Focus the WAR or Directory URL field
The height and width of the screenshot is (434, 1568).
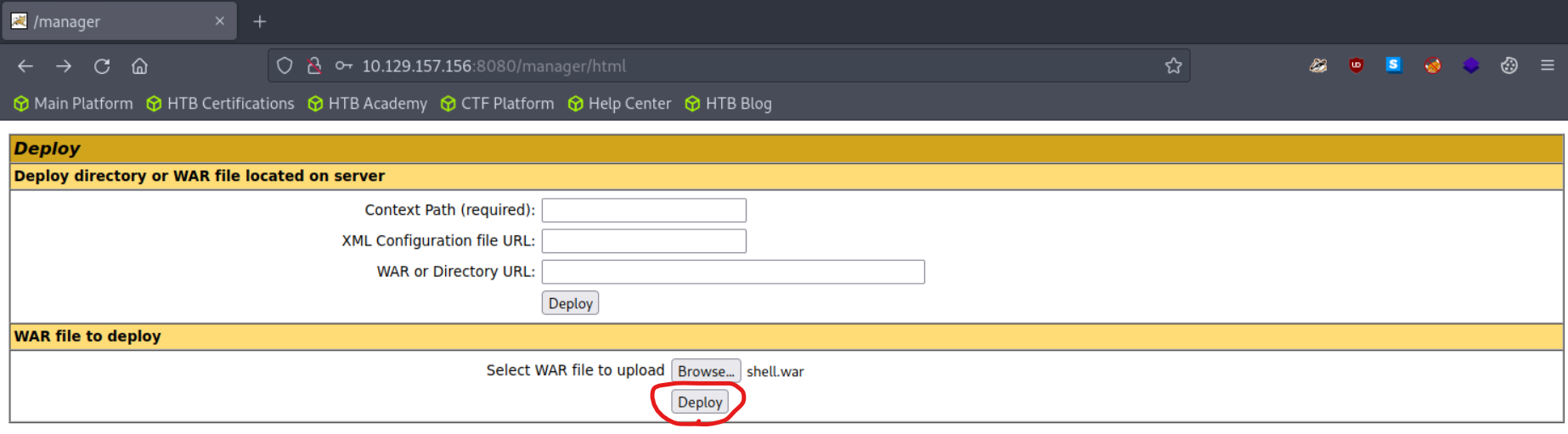coord(733,272)
